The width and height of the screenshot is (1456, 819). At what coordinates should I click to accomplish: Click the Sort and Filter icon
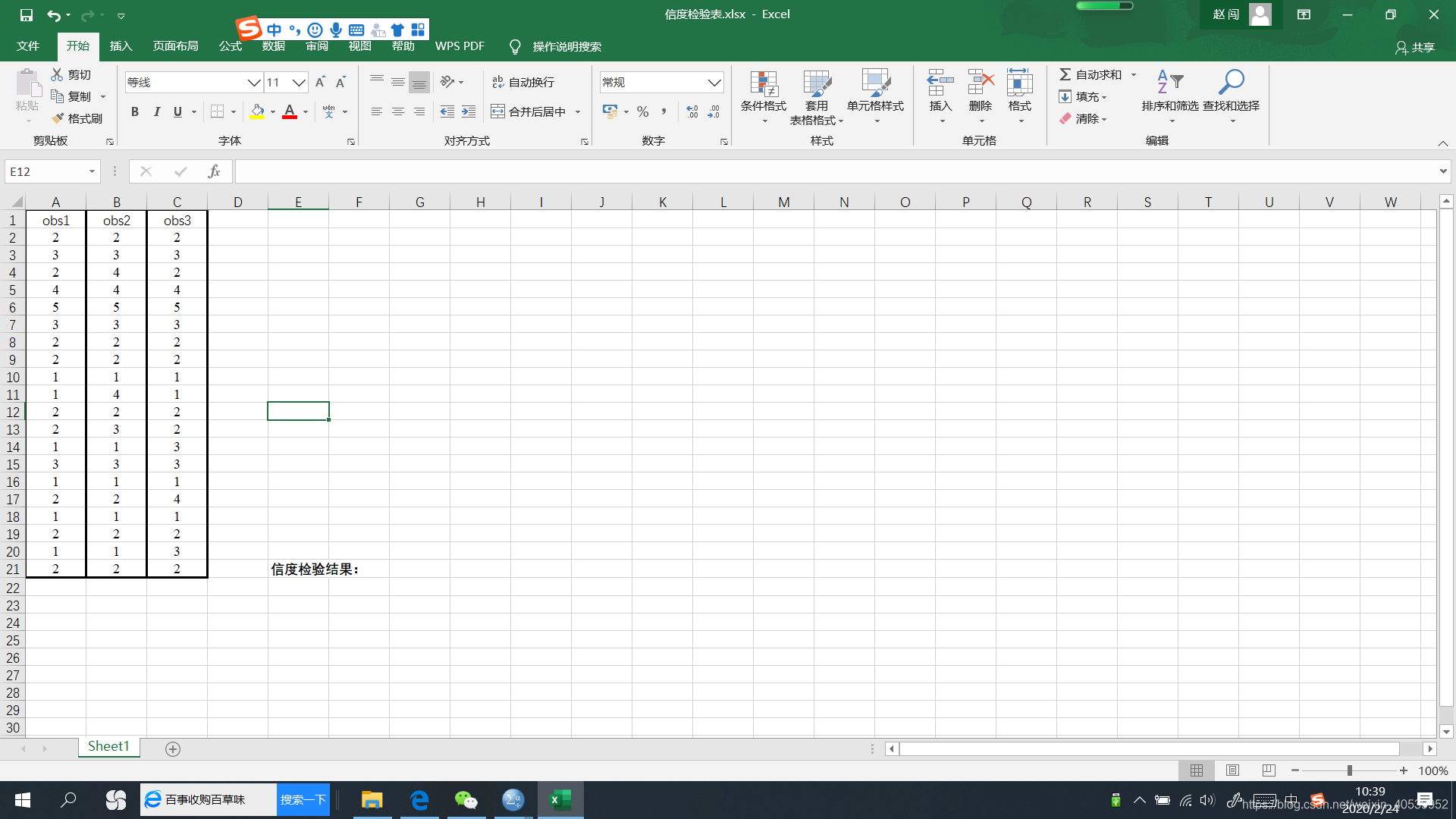point(1169,81)
